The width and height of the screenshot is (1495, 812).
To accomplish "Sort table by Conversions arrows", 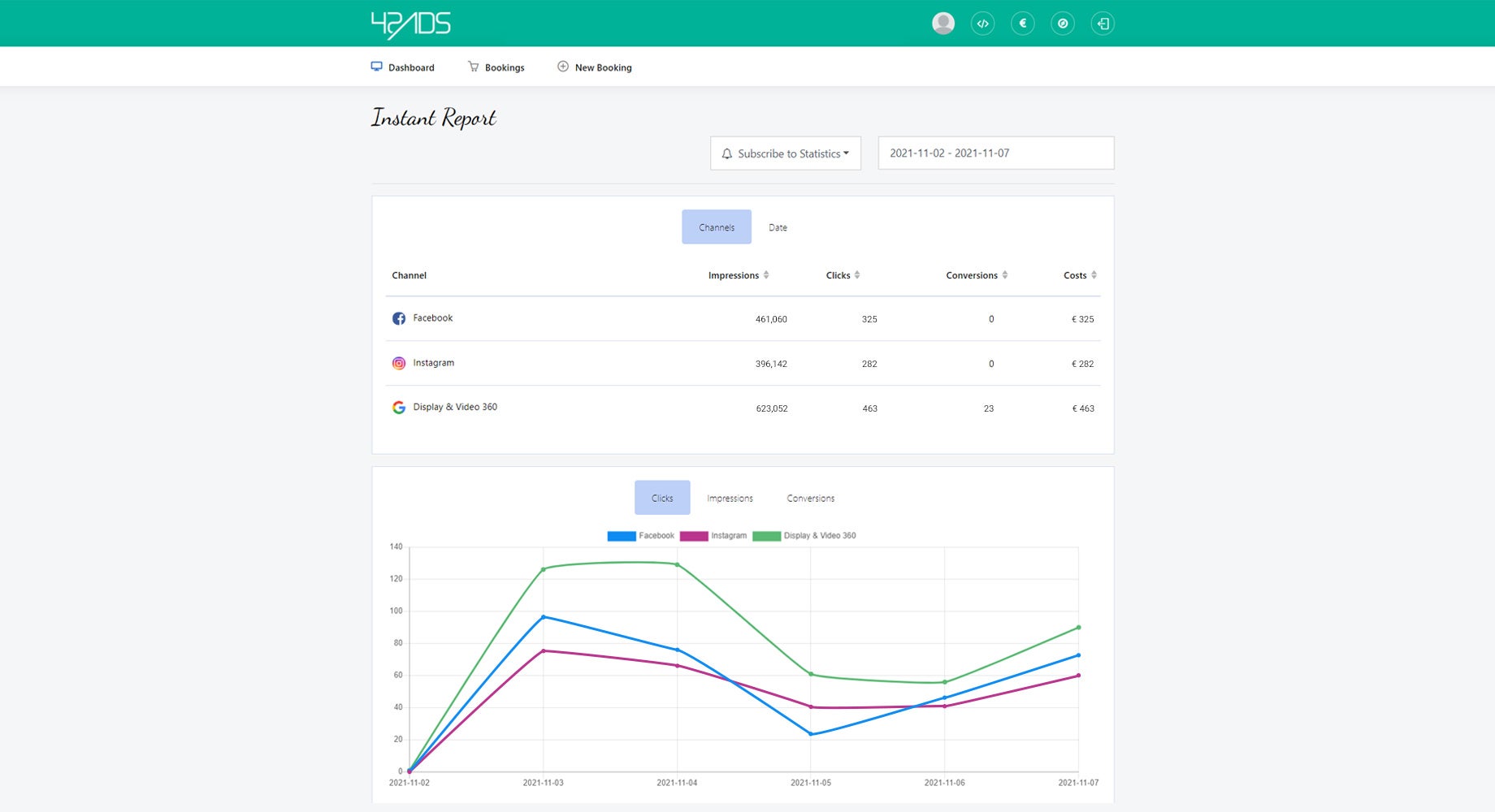I will (1005, 275).
